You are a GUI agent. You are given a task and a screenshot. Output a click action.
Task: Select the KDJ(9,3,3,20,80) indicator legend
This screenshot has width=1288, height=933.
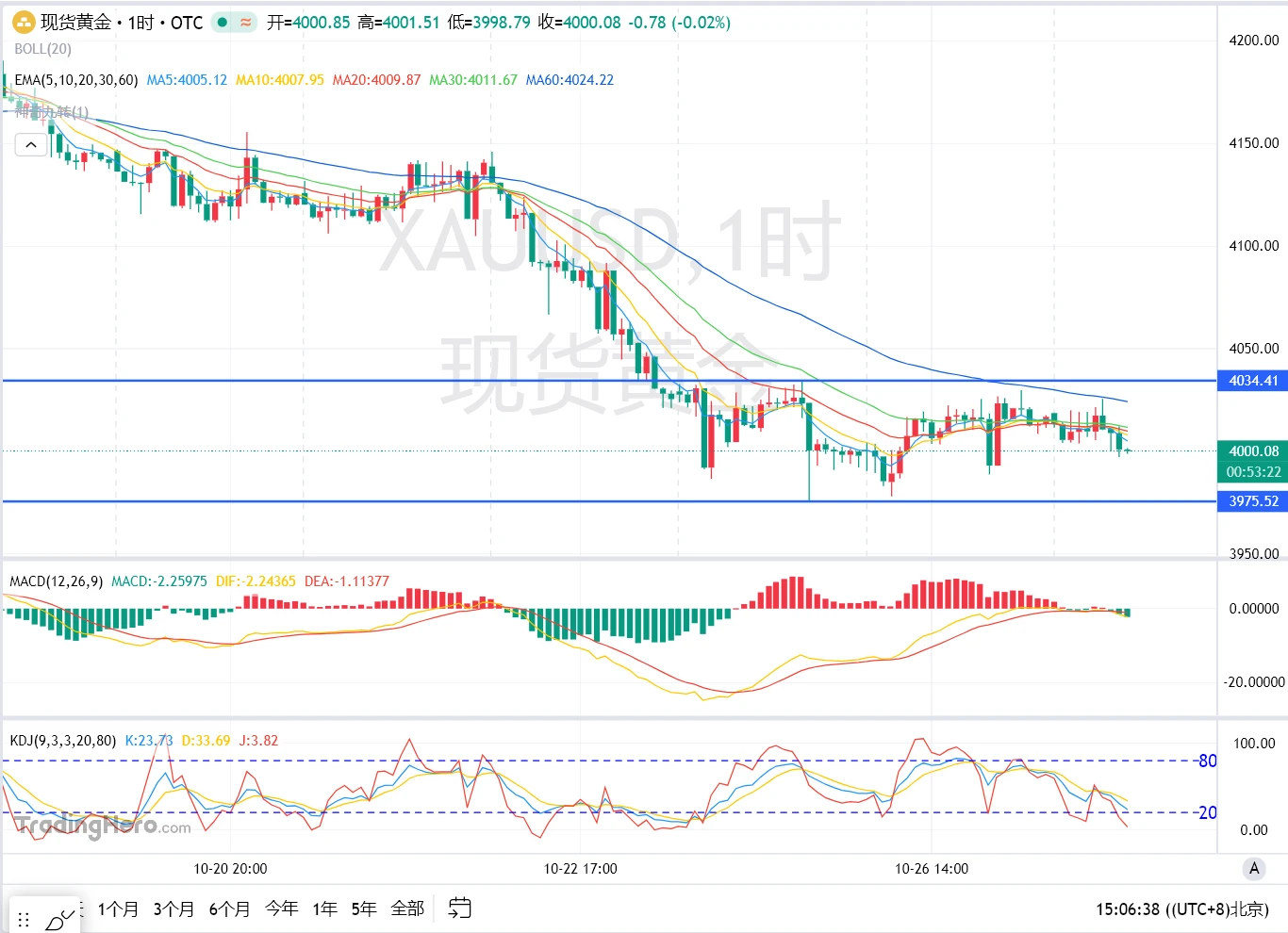click(x=63, y=741)
